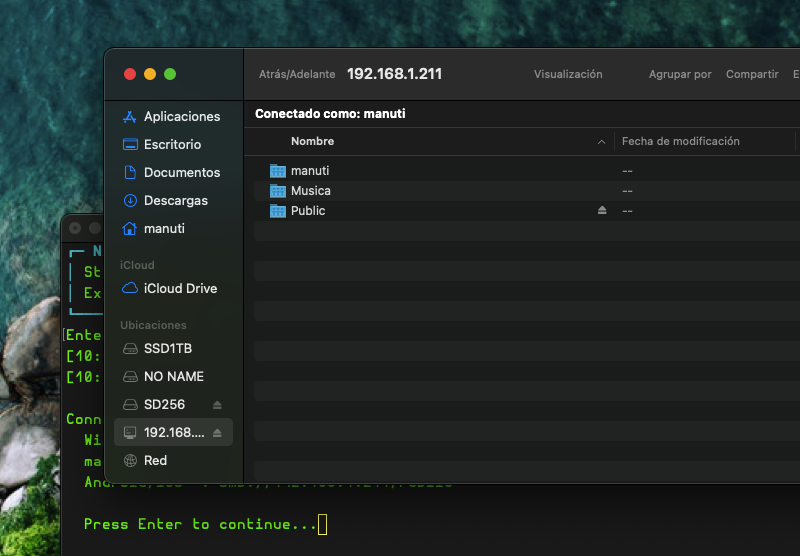
Task: Select the 192.168... server in the sidebar
Action: coord(173,433)
